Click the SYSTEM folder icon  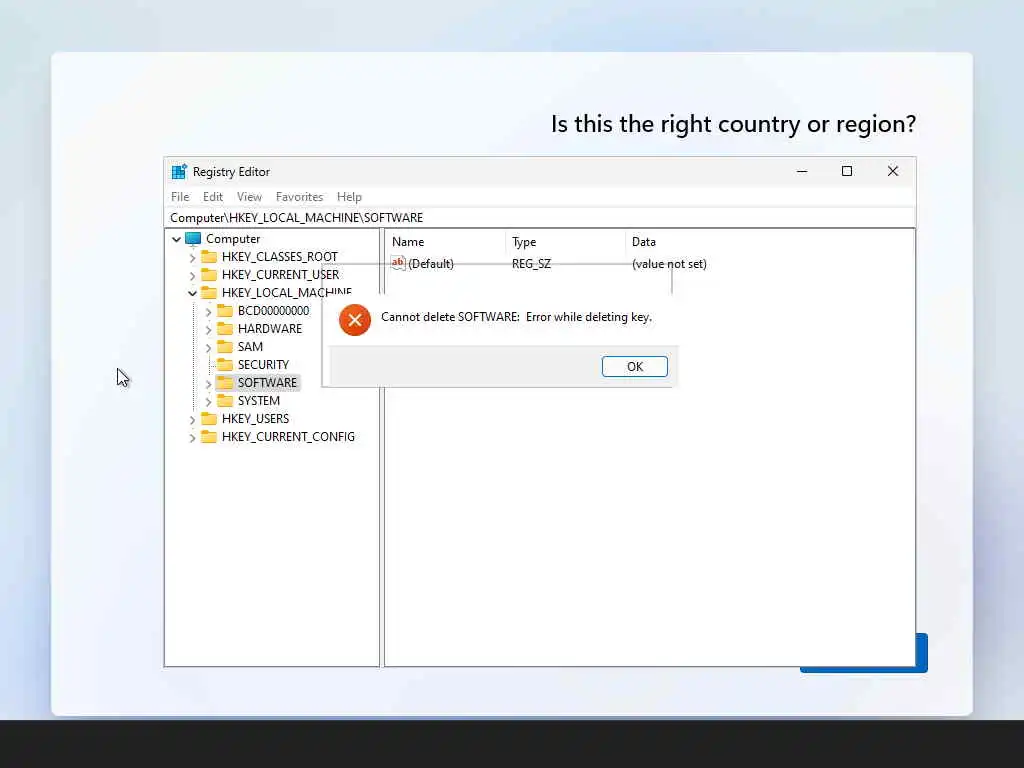pos(225,400)
